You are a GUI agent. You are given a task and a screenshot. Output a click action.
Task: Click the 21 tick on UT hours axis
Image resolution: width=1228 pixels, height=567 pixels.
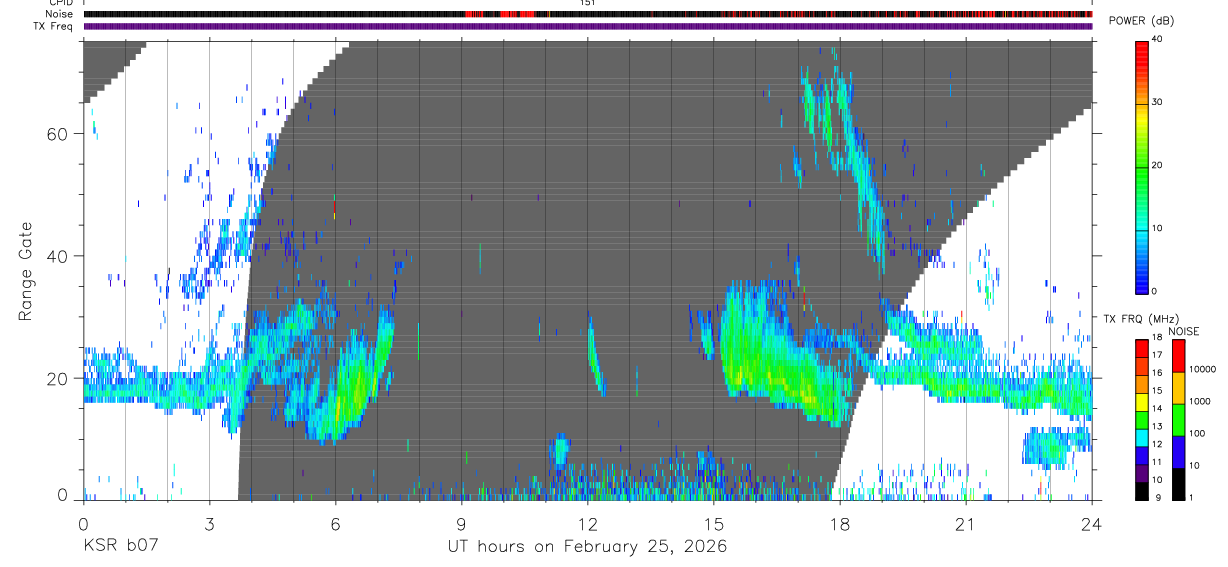(x=965, y=524)
